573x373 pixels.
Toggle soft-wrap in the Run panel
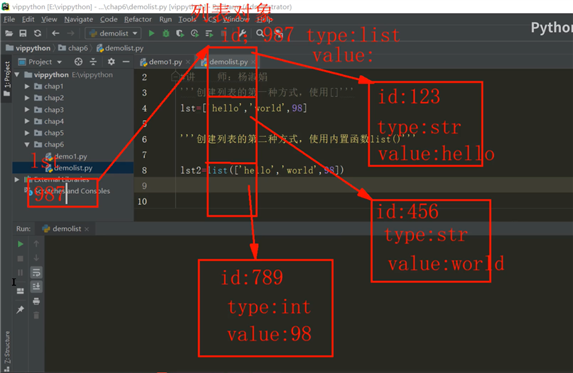pyautogui.click(x=36, y=273)
